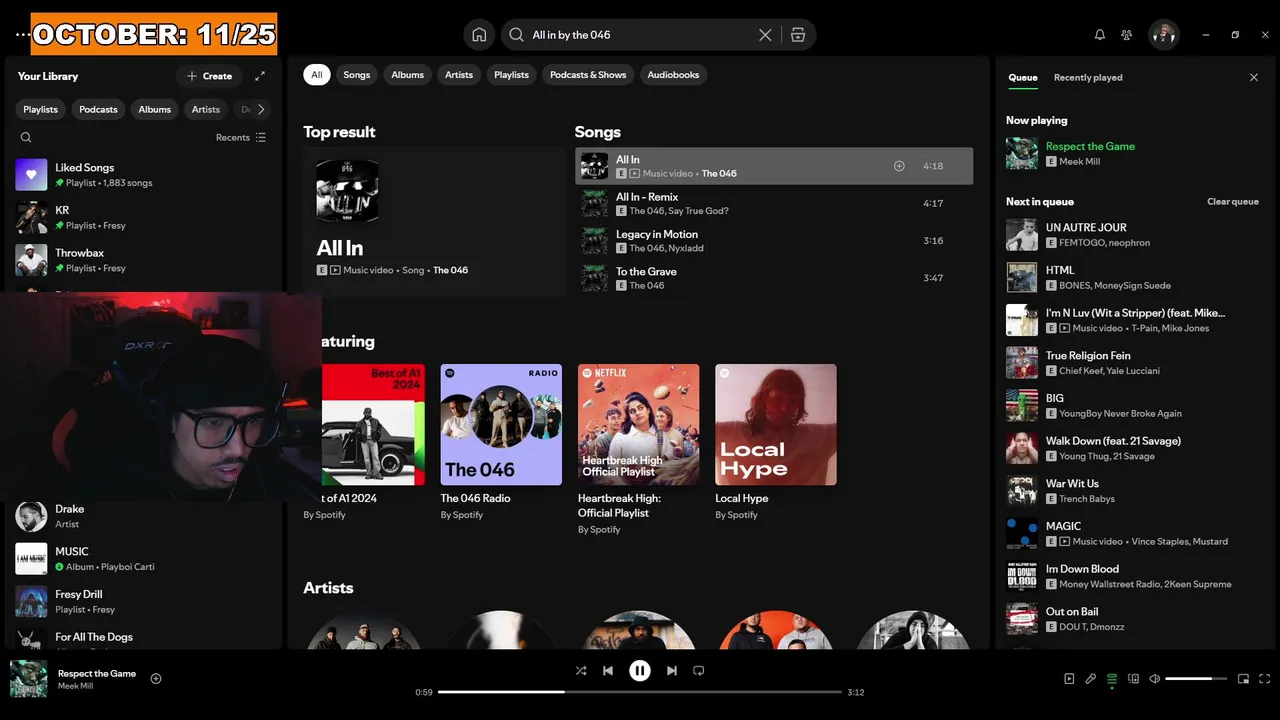Mute the volume speaker icon
Screen dimensions: 1280x720
point(1155,679)
